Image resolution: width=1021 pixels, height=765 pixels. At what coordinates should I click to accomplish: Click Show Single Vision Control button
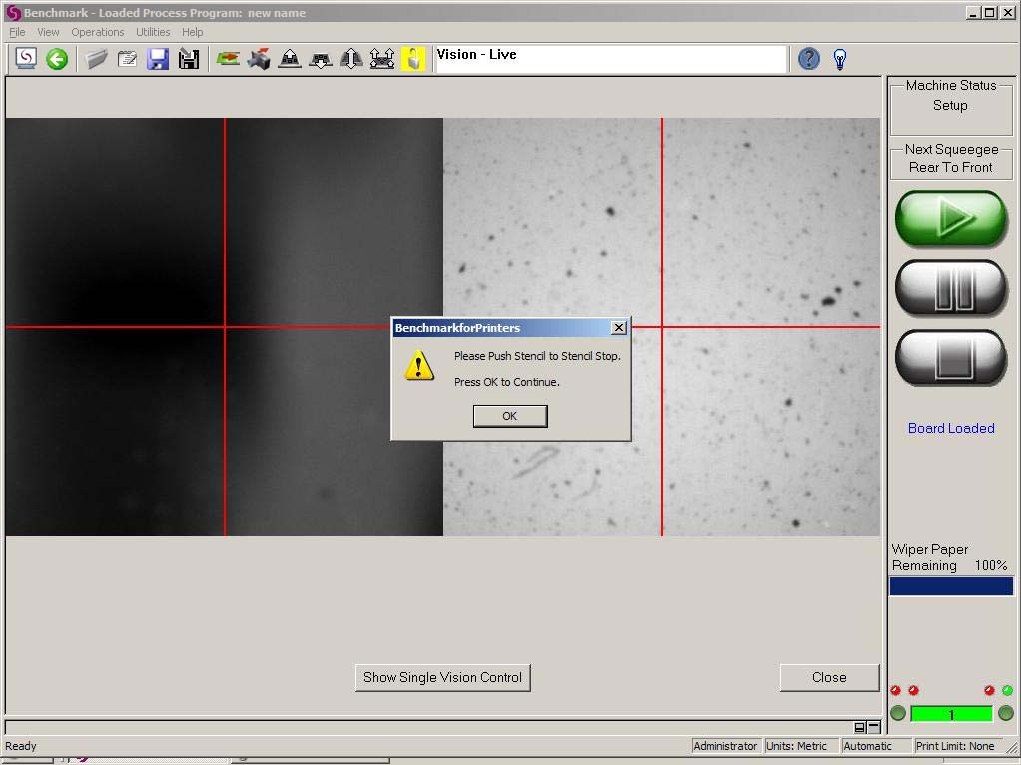[442, 677]
